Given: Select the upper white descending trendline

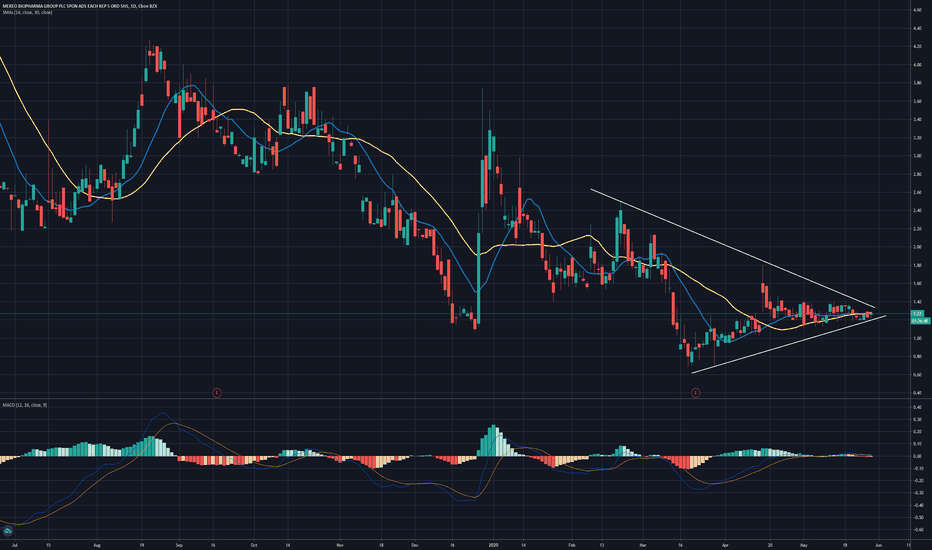Looking at the screenshot, I should coord(732,249).
